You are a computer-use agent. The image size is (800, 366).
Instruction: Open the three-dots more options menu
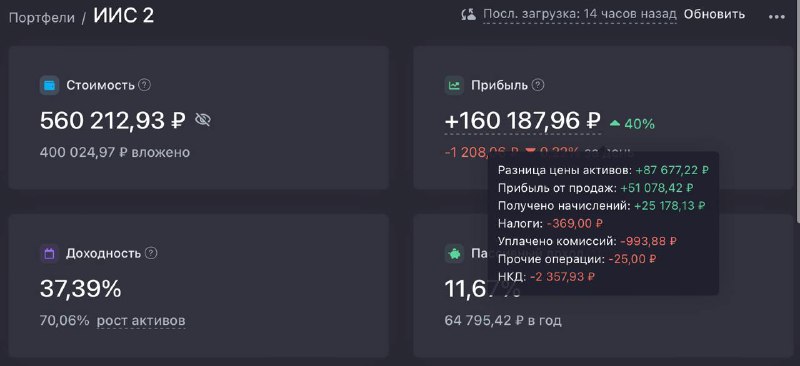pyautogui.click(x=777, y=16)
